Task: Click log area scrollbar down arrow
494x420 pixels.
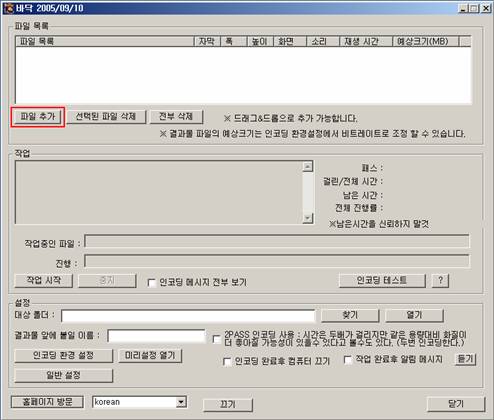Action: (308, 218)
